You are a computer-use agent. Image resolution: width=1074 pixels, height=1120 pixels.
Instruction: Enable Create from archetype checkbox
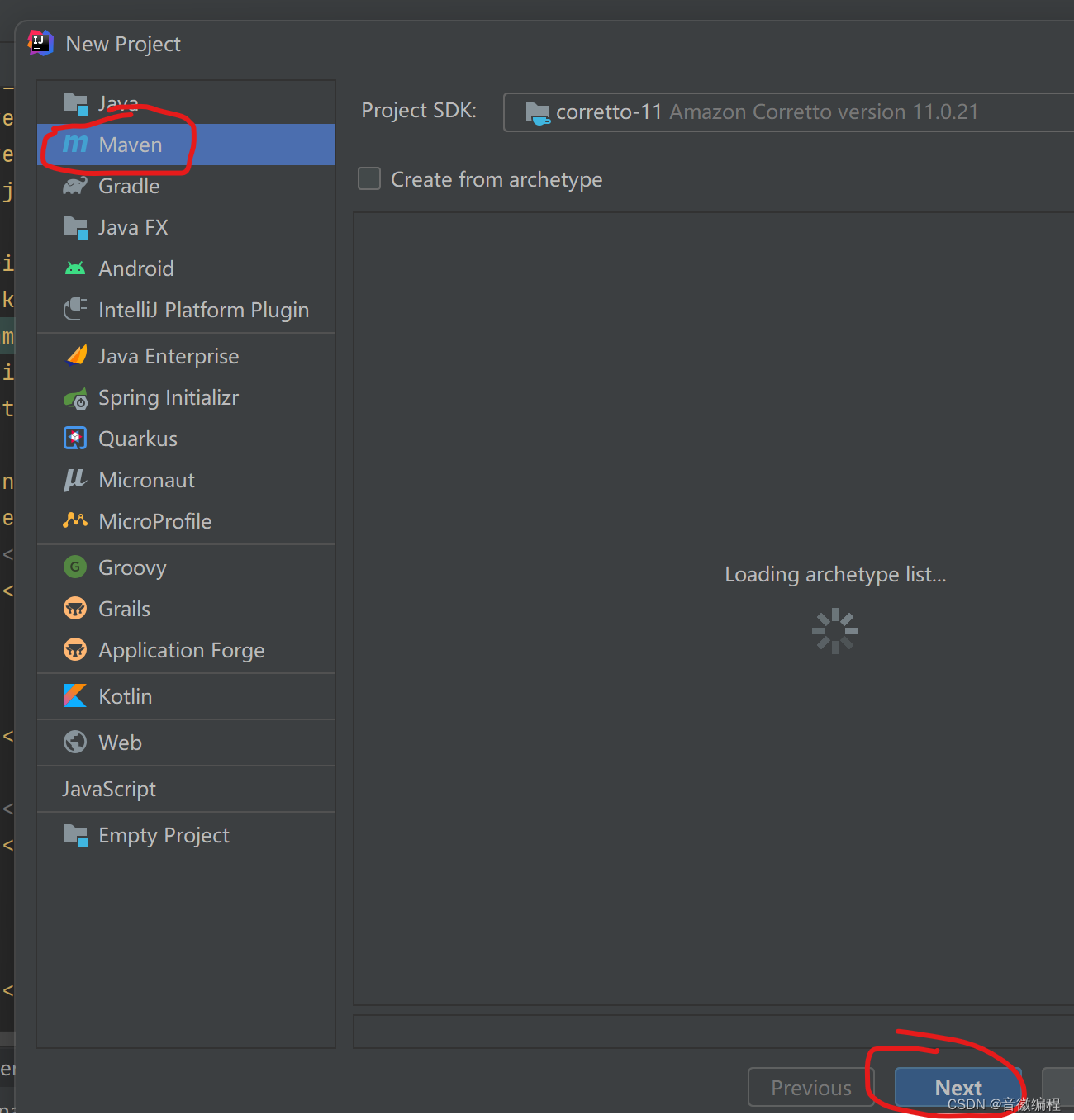(x=369, y=178)
